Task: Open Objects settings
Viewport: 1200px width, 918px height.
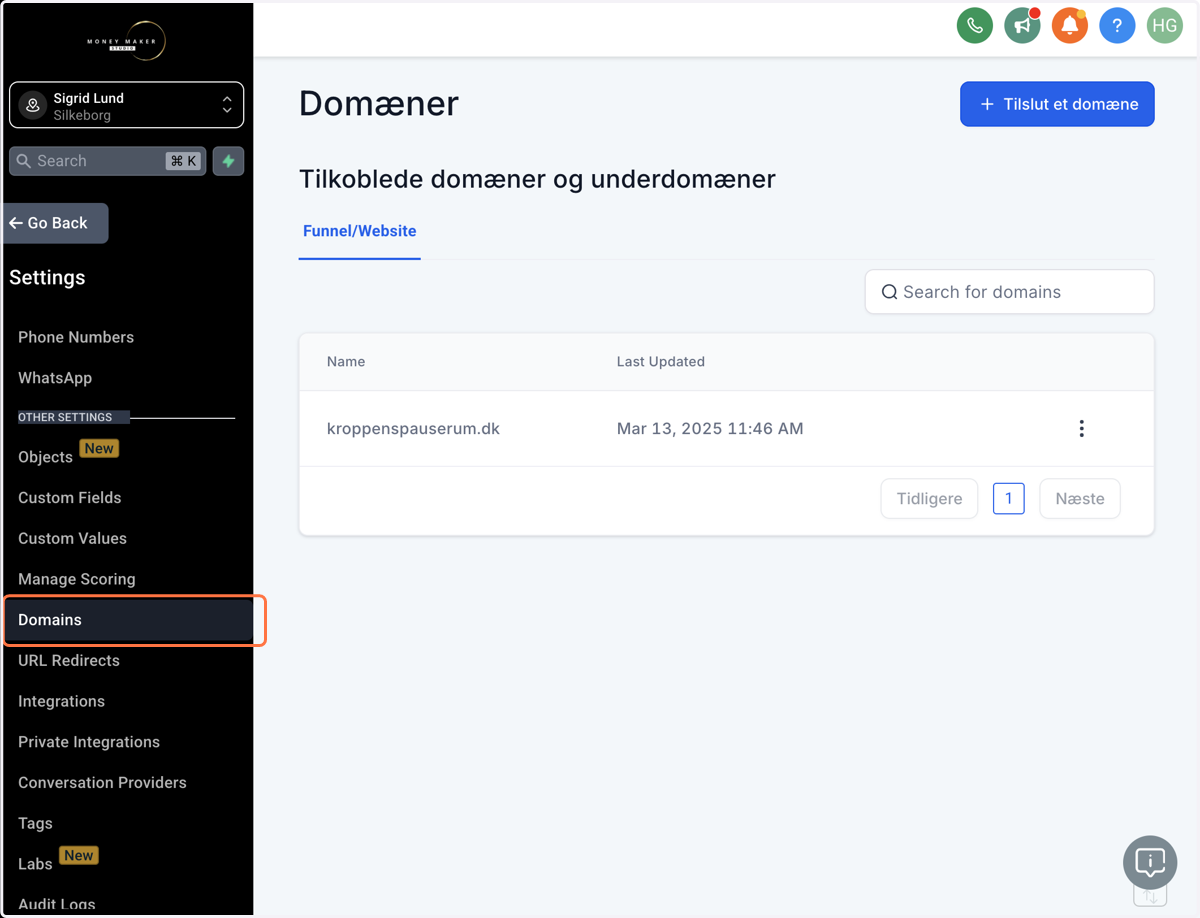Action: coord(45,457)
